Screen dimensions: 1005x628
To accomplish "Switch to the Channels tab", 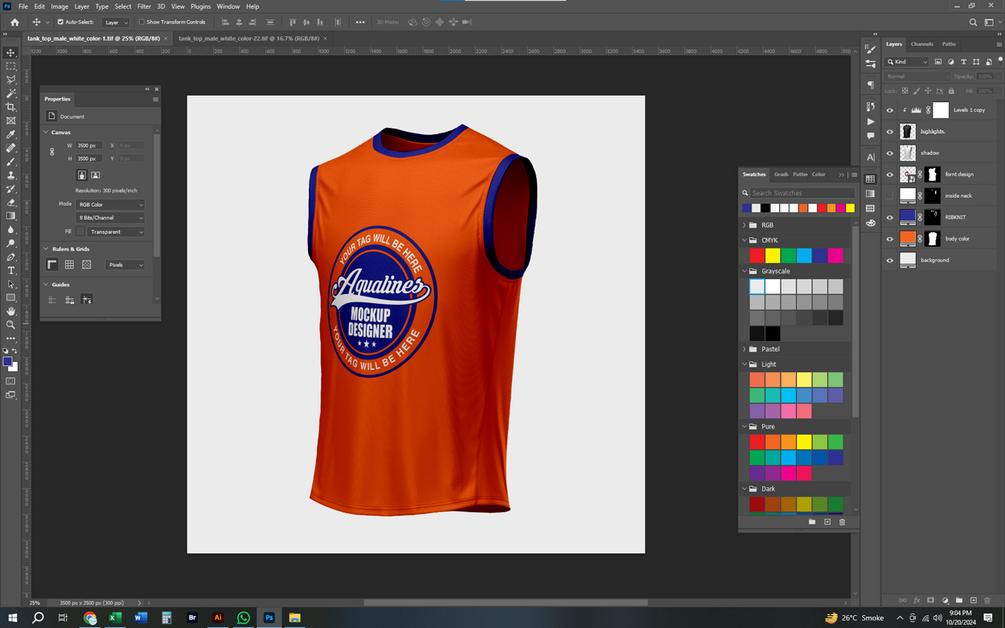I will coord(922,44).
